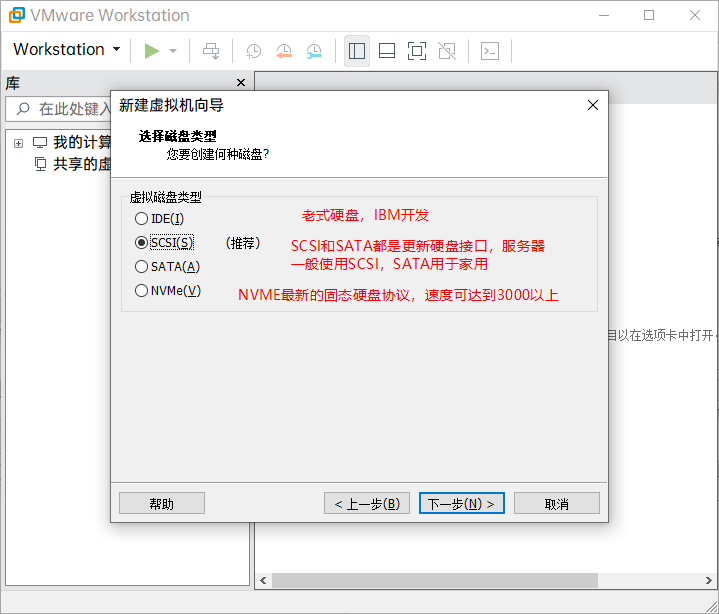
Task: Click the scrollbar left arrow
Action: [x=263, y=580]
